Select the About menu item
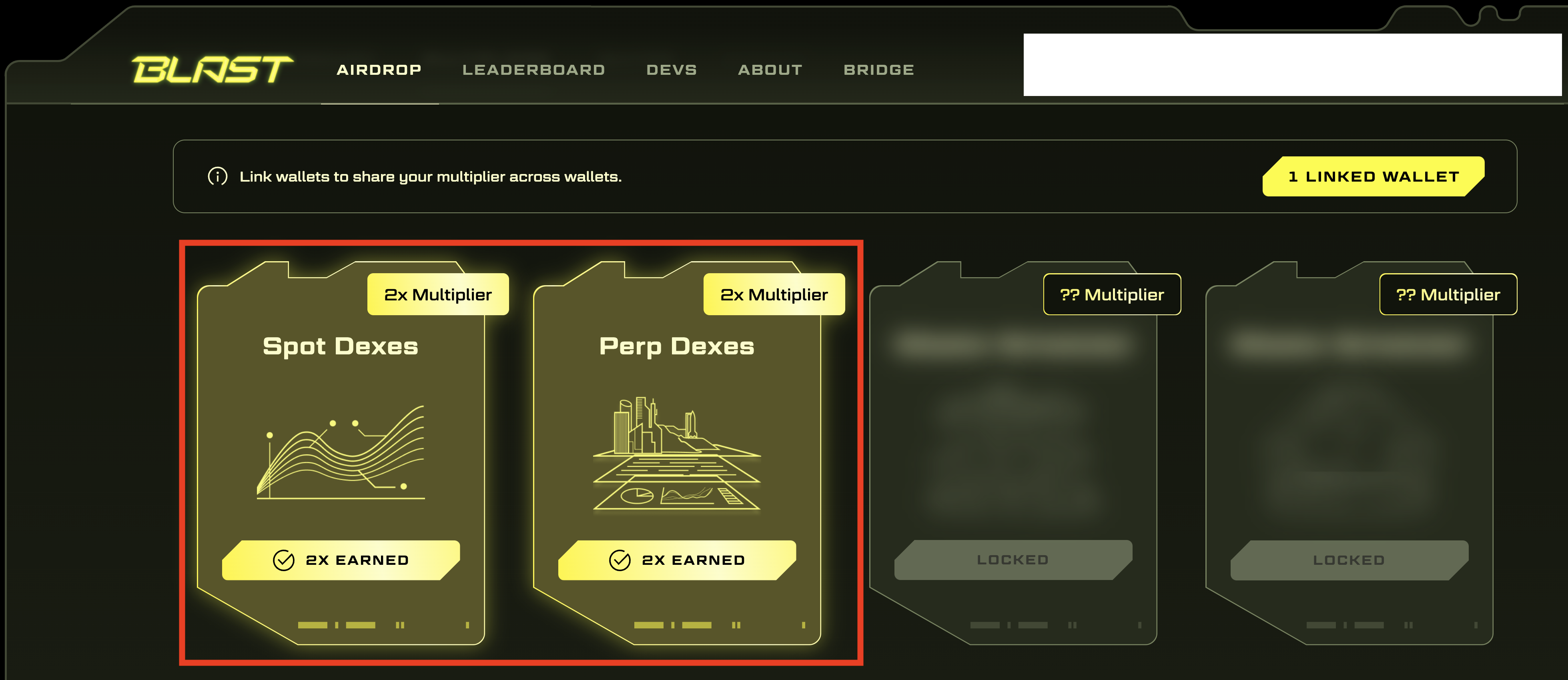The width and height of the screenshot is (1568, 680). pos(770,70)
